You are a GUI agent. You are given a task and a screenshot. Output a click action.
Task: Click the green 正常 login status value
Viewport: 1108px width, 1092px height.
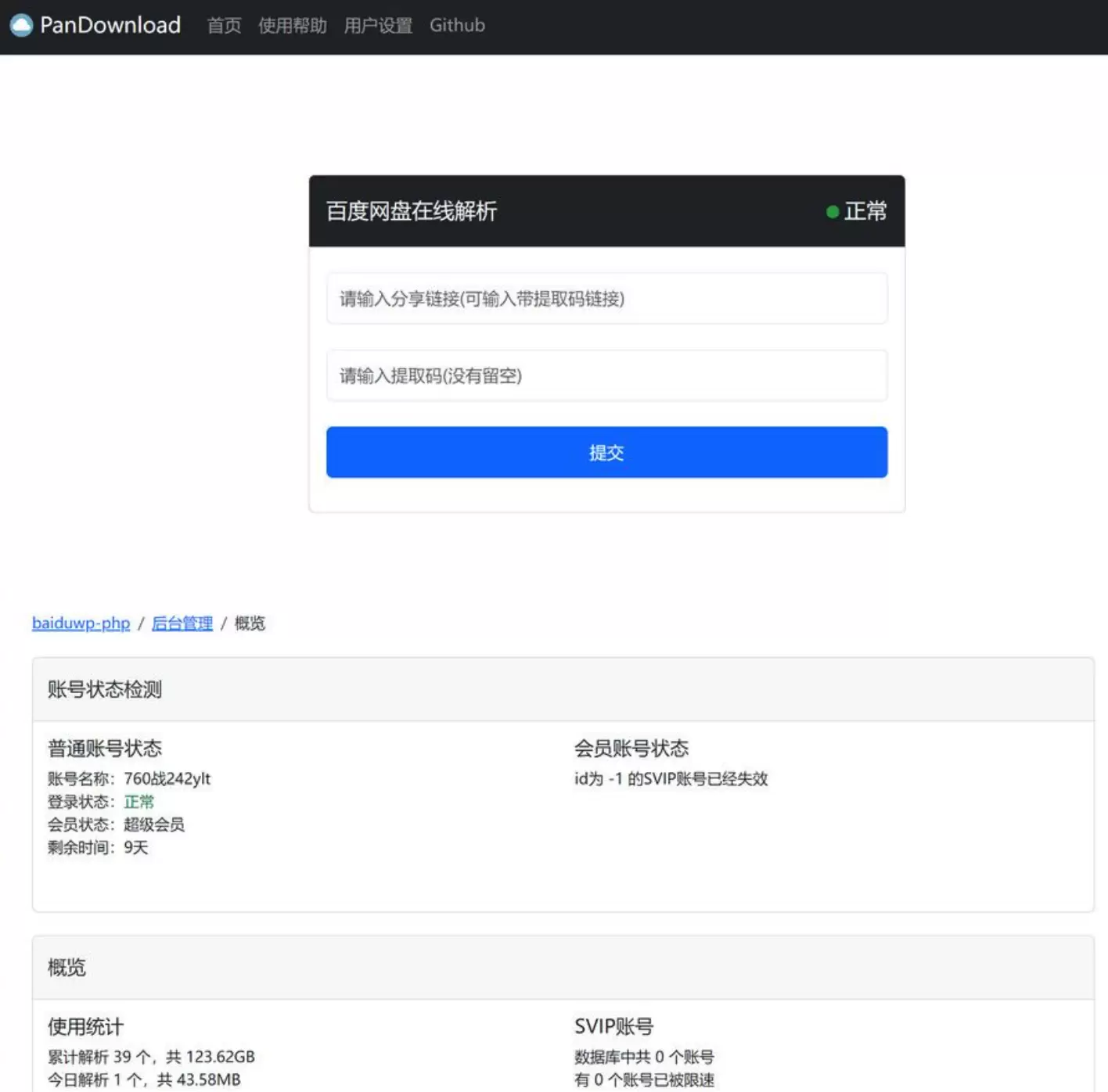139,802
